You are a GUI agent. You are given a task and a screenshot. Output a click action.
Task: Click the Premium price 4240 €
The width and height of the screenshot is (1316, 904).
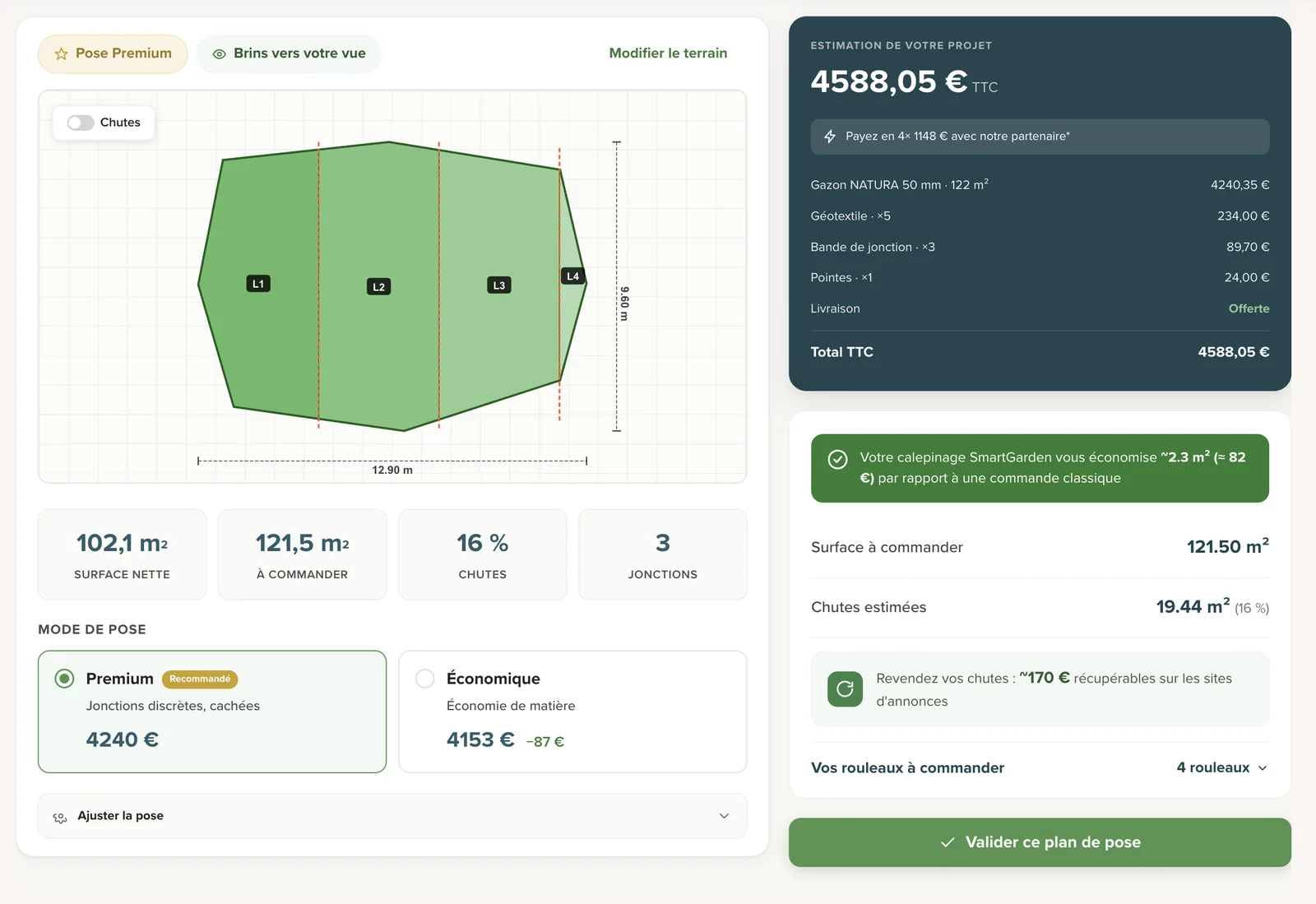pyautogui.click(x=123, y=739)
